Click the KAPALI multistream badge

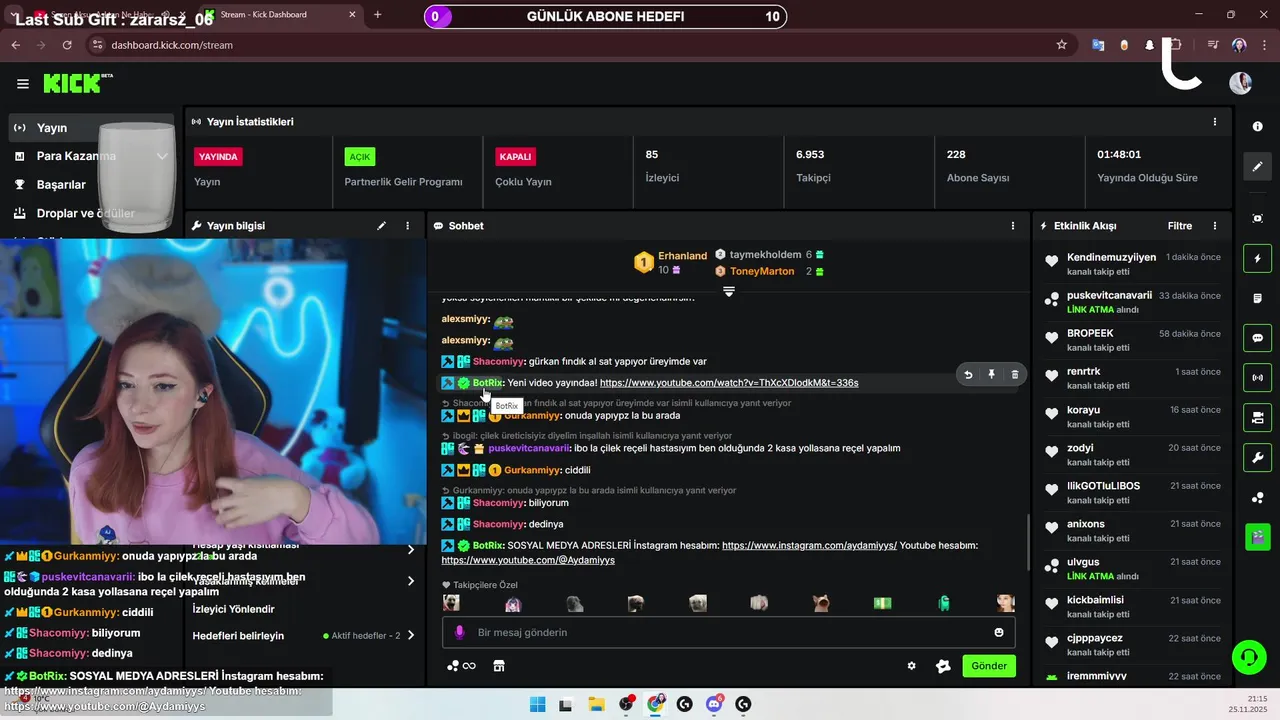515,157
